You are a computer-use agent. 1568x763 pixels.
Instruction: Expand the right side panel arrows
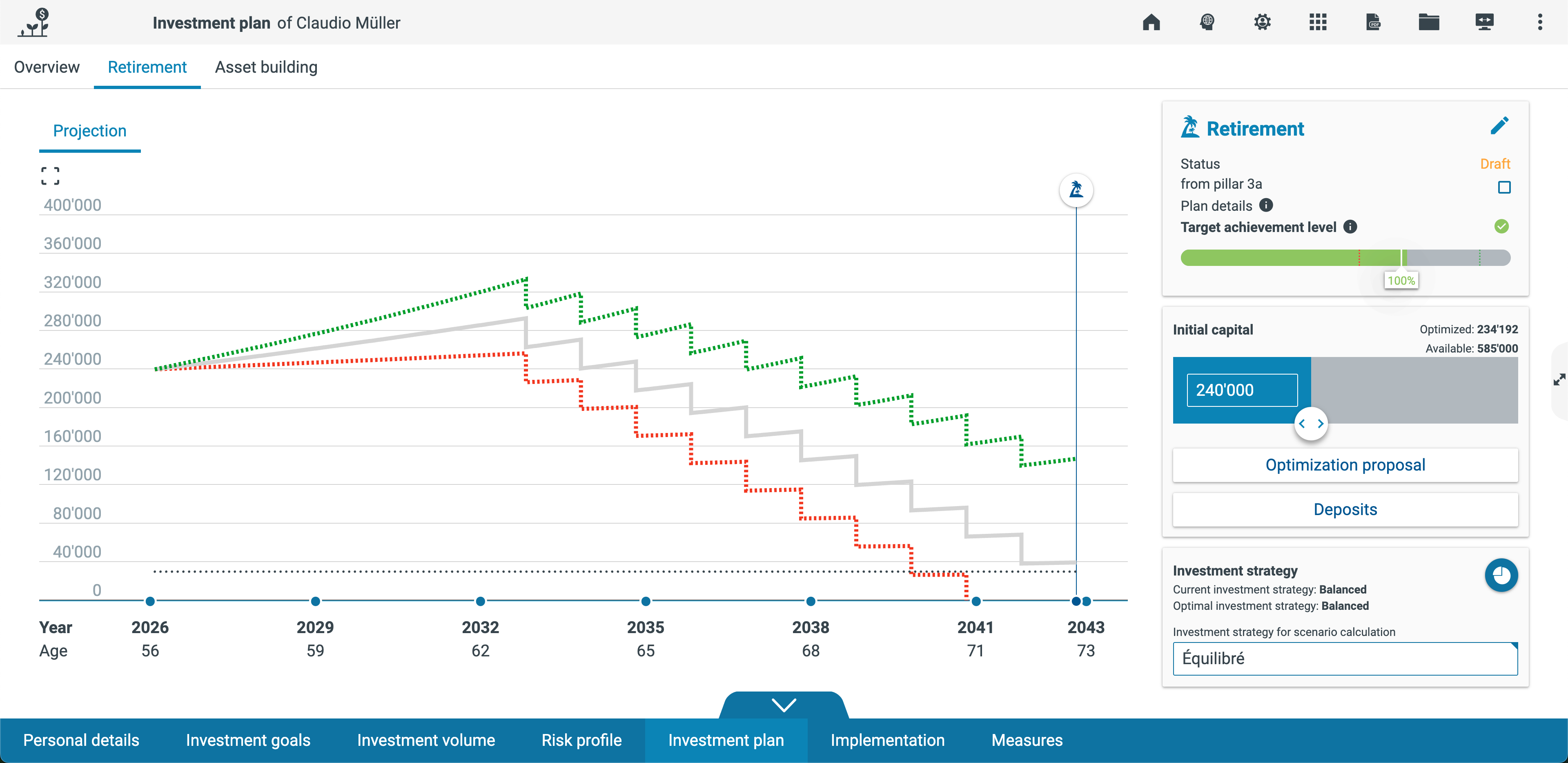click(1559, 380)
